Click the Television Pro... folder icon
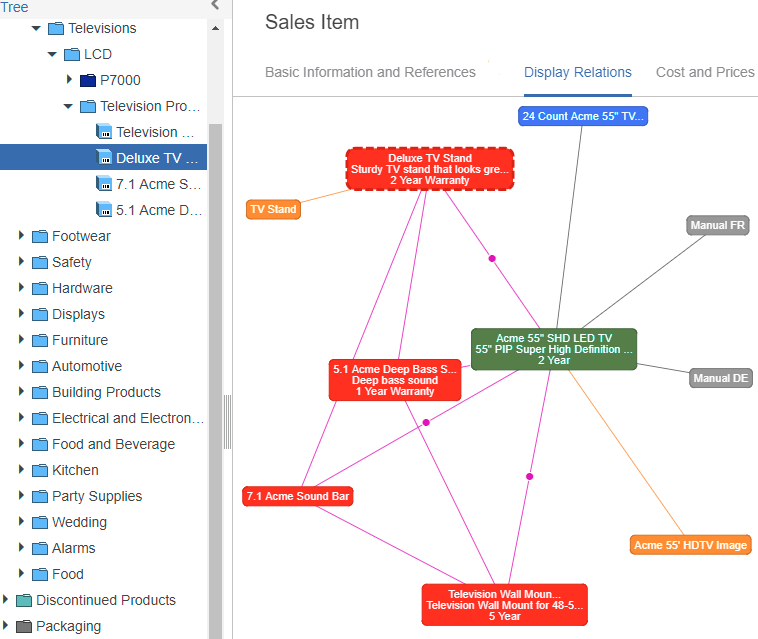Viewport: 758px width, 639px height. (x=88, y=106)
